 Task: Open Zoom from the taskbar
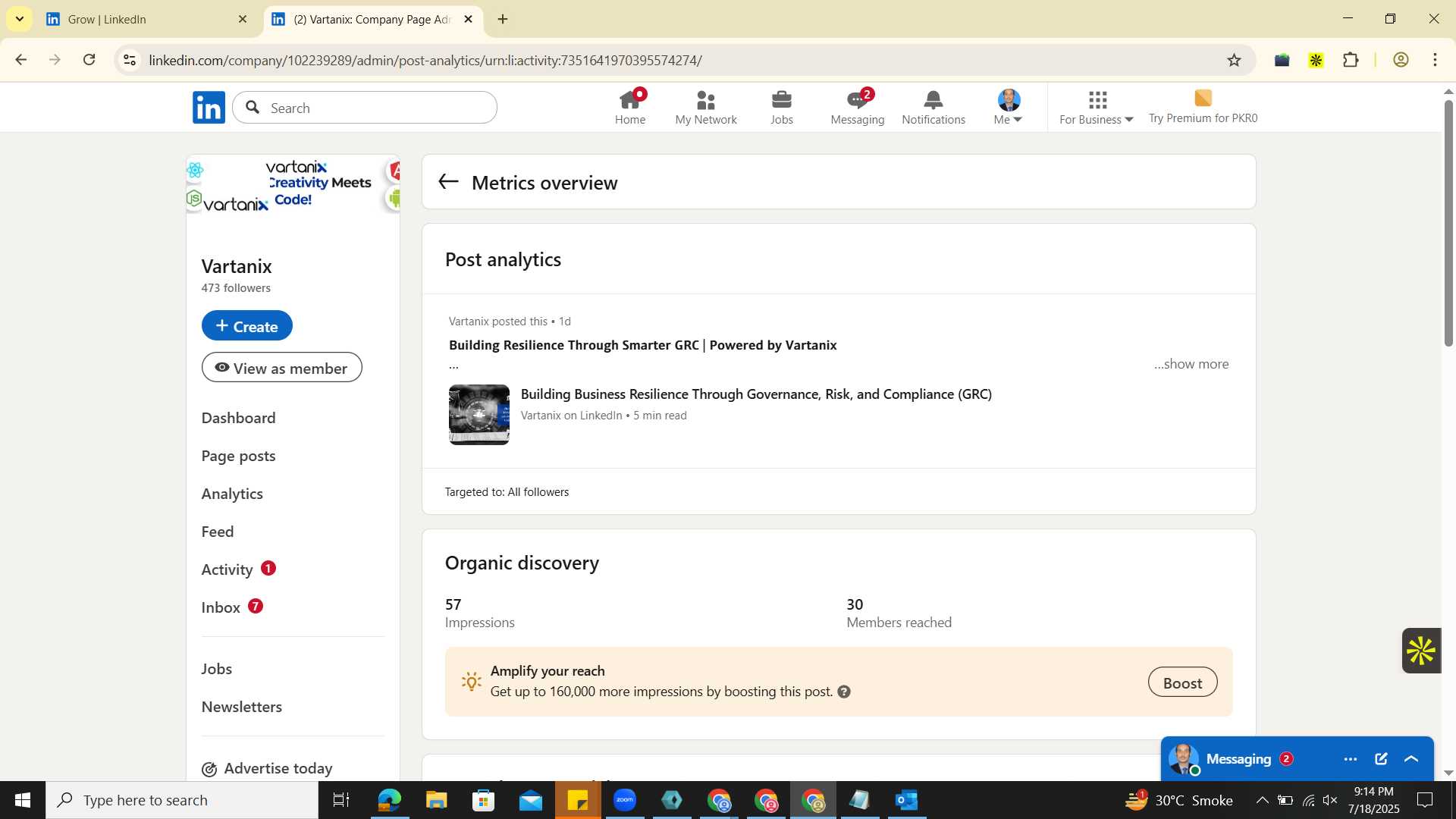[625, 800]
